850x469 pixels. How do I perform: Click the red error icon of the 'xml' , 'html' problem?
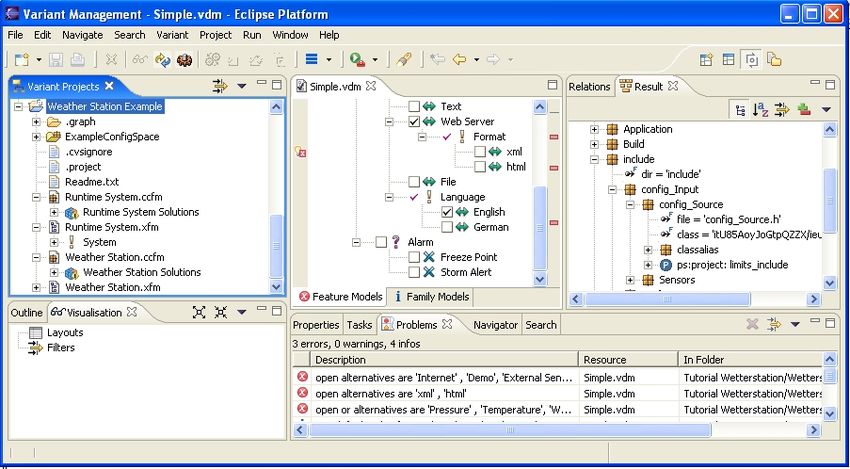click(x=302, y=393)
